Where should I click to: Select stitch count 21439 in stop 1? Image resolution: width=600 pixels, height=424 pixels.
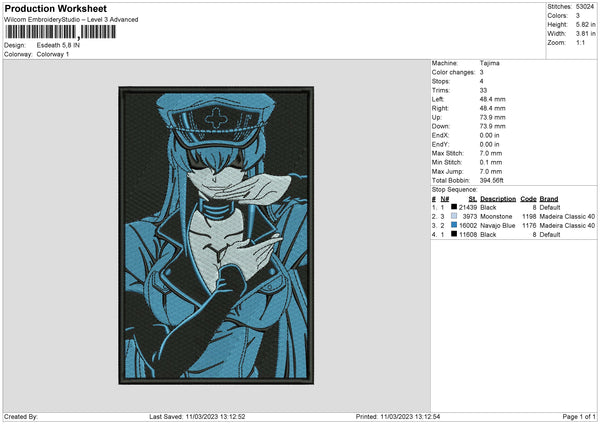(x=468, y=207)
